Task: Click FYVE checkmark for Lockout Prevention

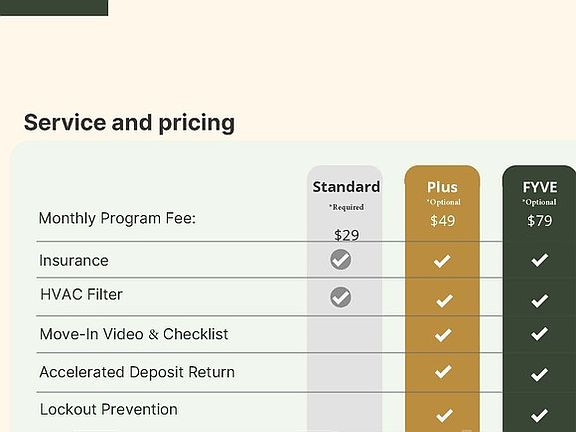Action: (540, 415)
